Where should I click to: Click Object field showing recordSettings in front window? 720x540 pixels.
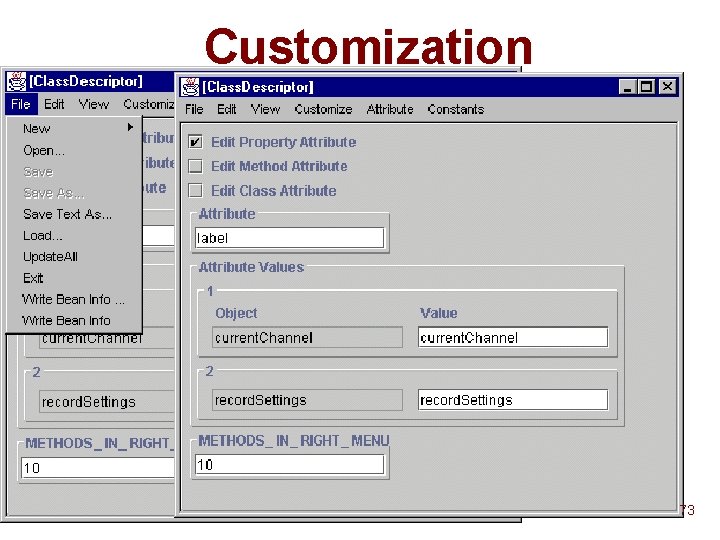(x=307, y=400)
